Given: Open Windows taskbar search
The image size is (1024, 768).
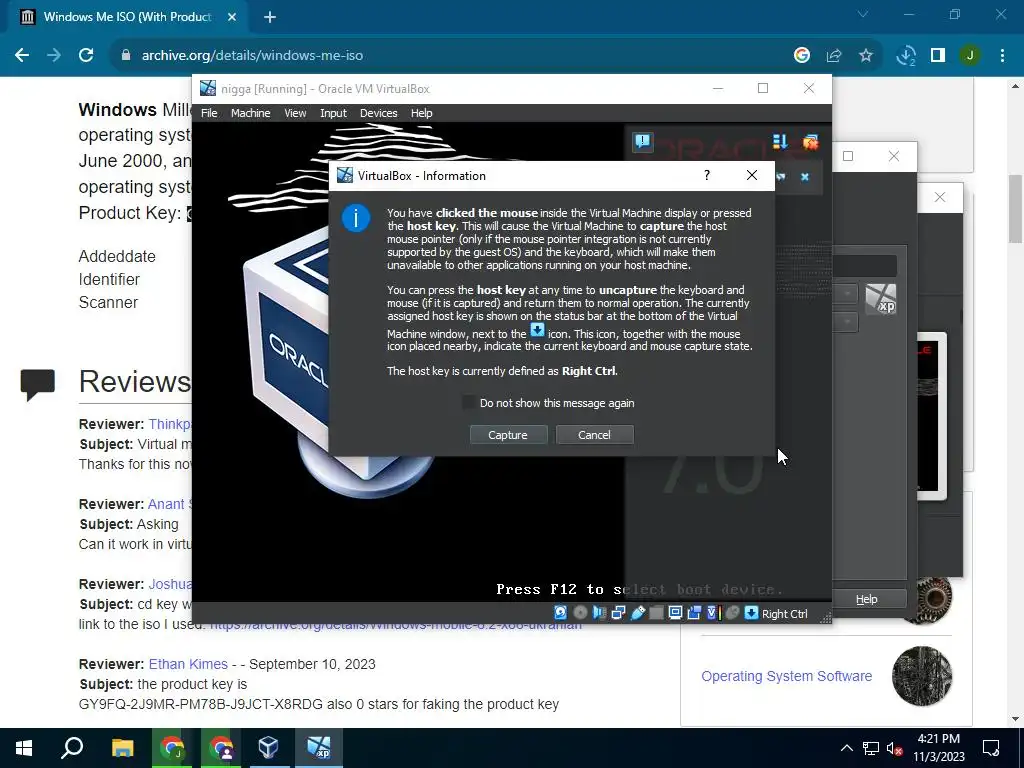Looking at the screenshot, I should point(72,748).
